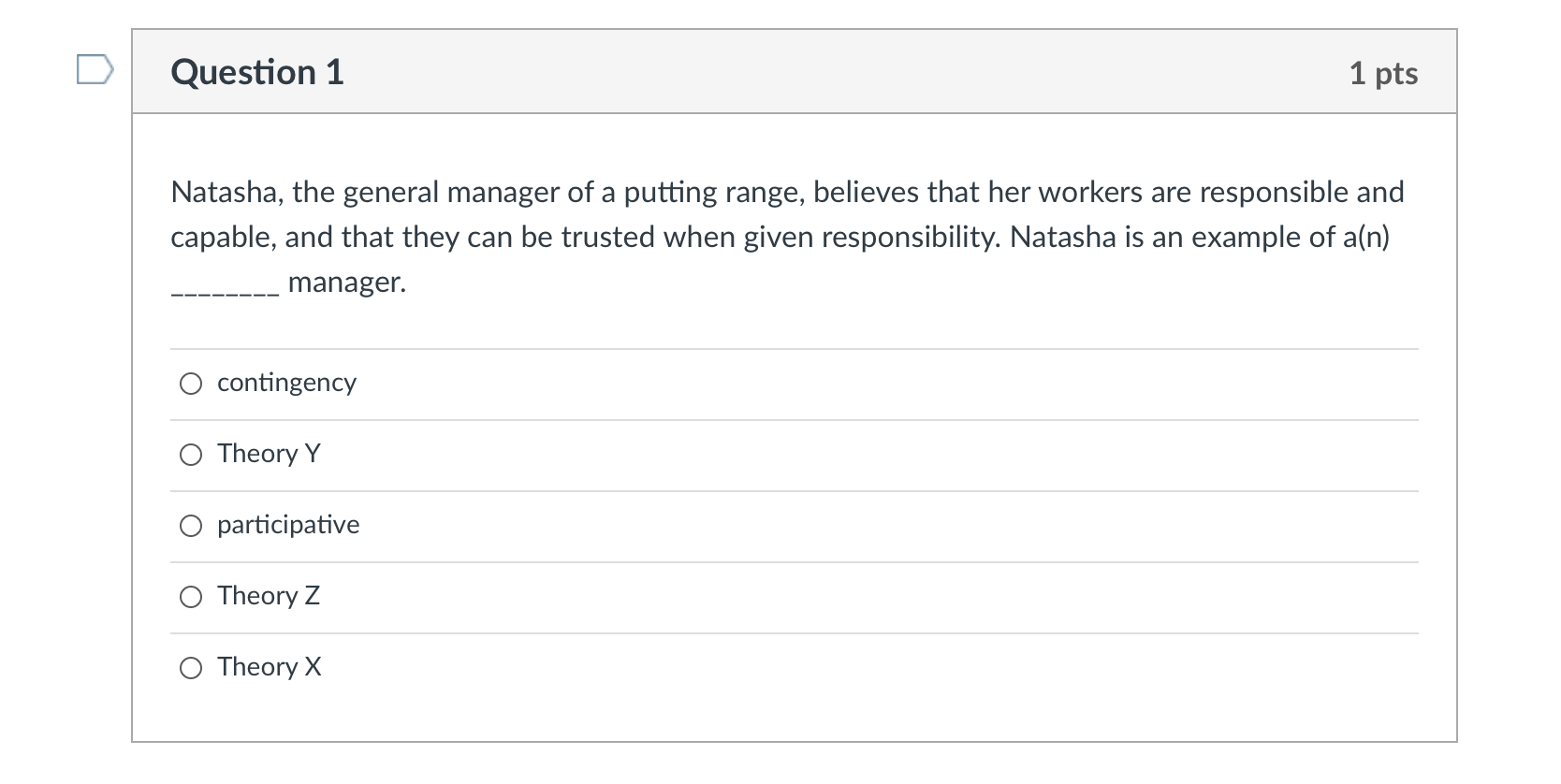This screenshot has height=784, width=1561.
Task: Select the participative radio button
Action: 191,526
